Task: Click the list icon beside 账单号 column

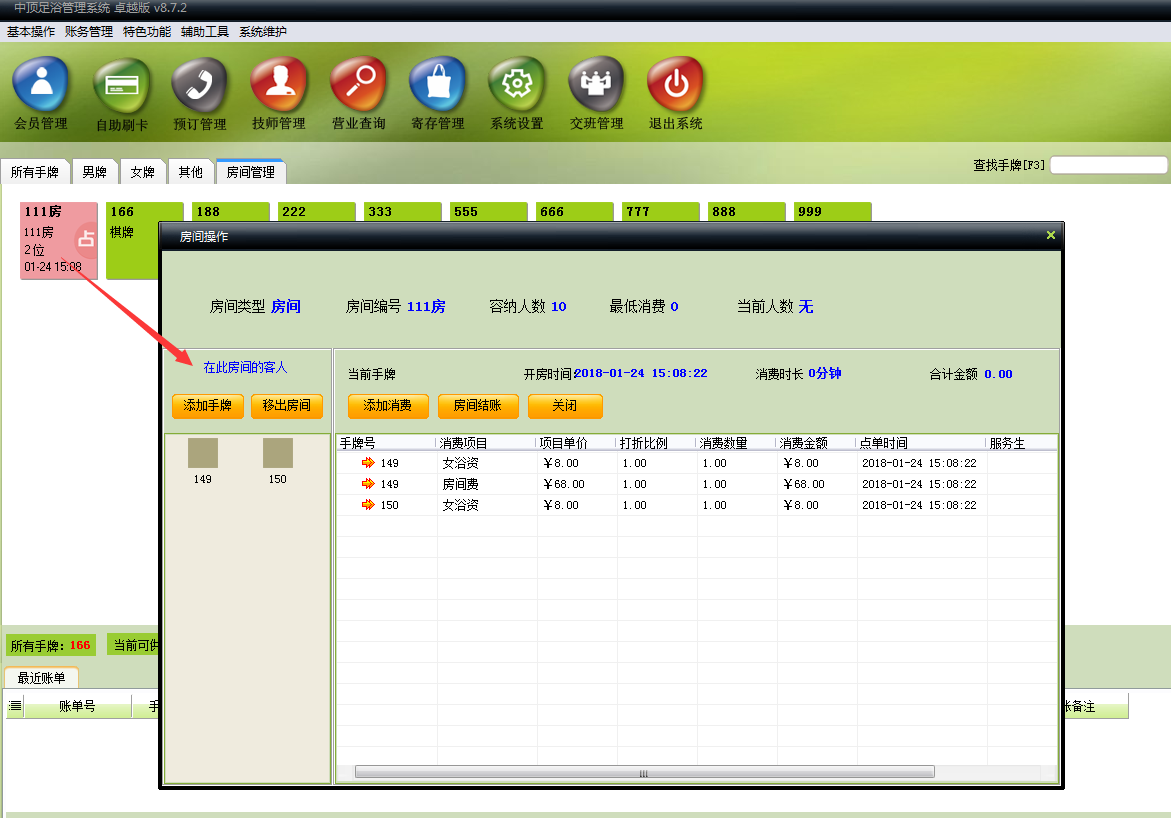Action: point(15,706)
